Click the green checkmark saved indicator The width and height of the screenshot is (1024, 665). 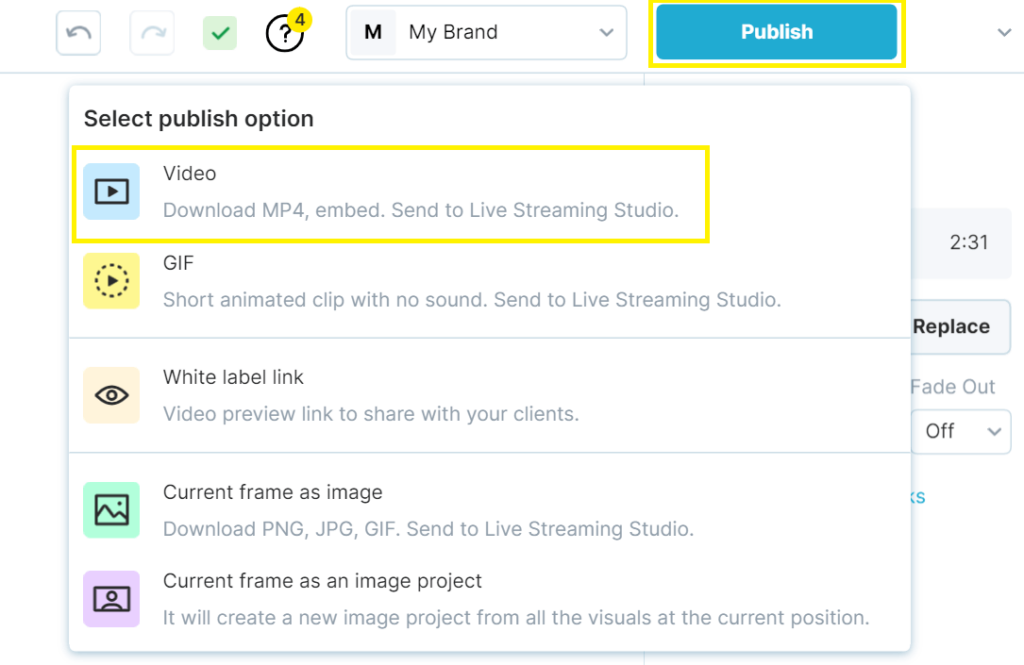(x=219, y=32)
